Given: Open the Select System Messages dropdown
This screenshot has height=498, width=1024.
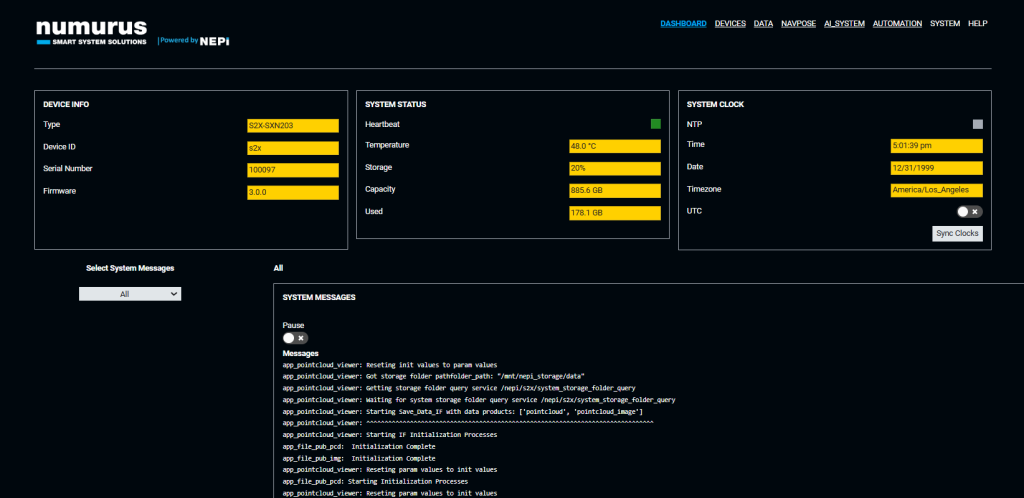Looking at the screenshot, I should pos(130,294).
